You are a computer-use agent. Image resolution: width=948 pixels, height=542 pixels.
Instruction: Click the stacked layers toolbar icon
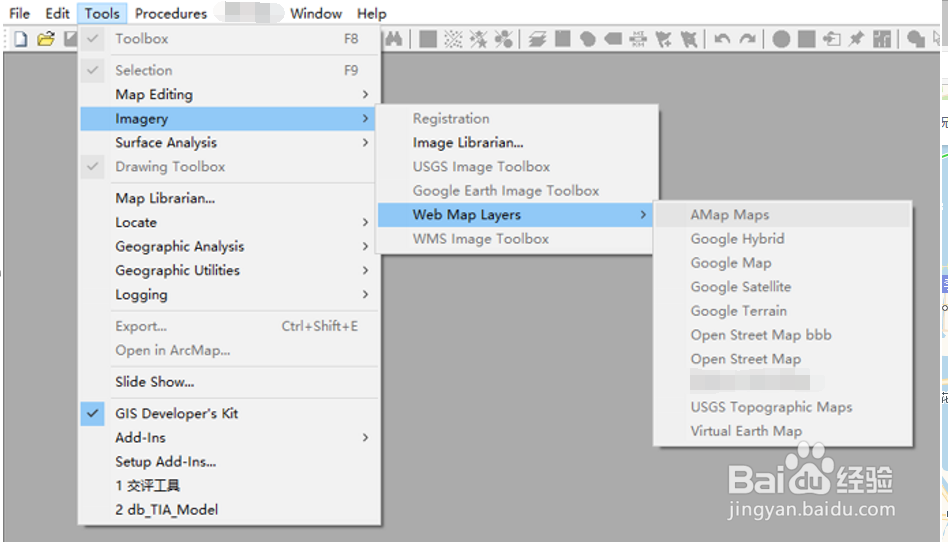(x=537, y=39)
